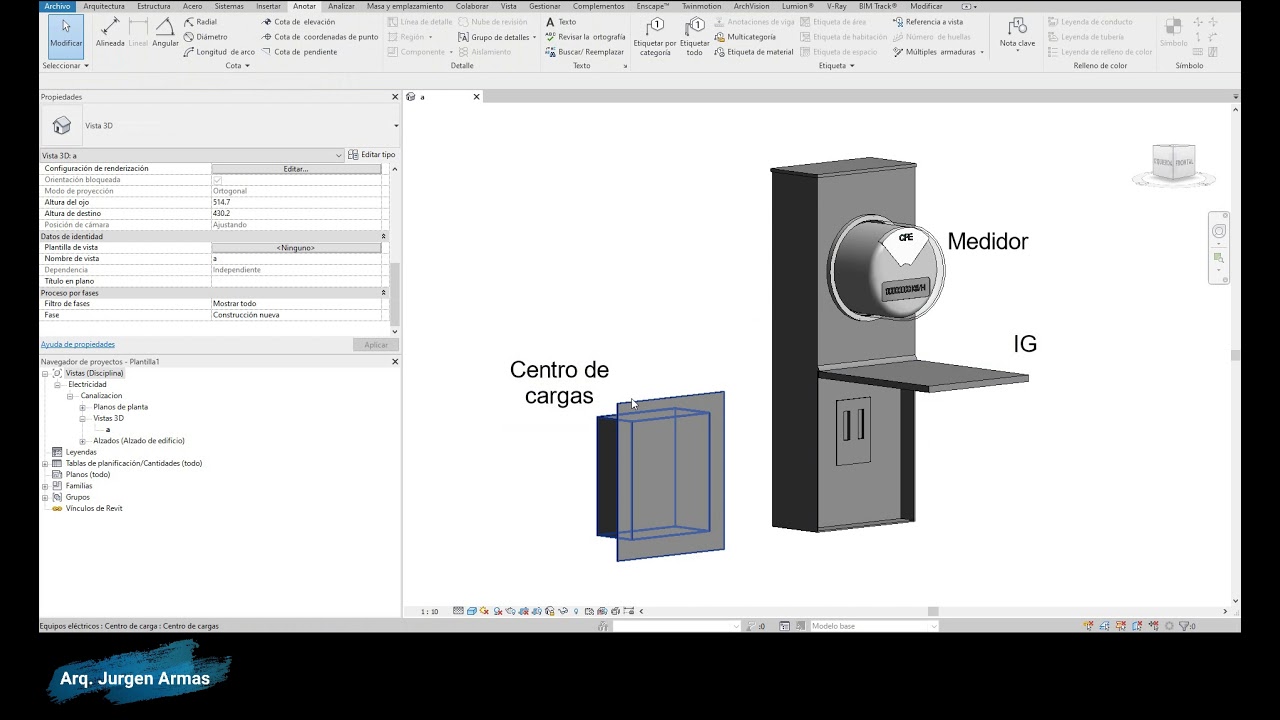
Task: Switch to the Enscape ribbon tab
Action: pos(652,6)
